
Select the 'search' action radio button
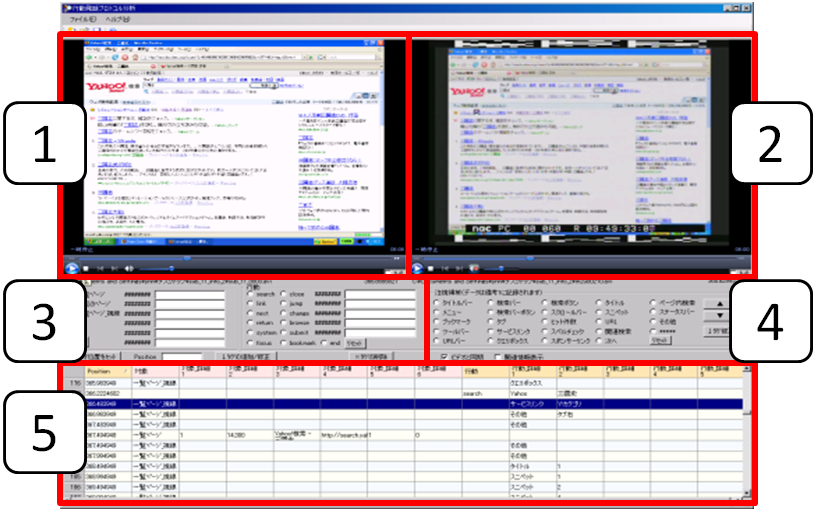tap(251, 296)
